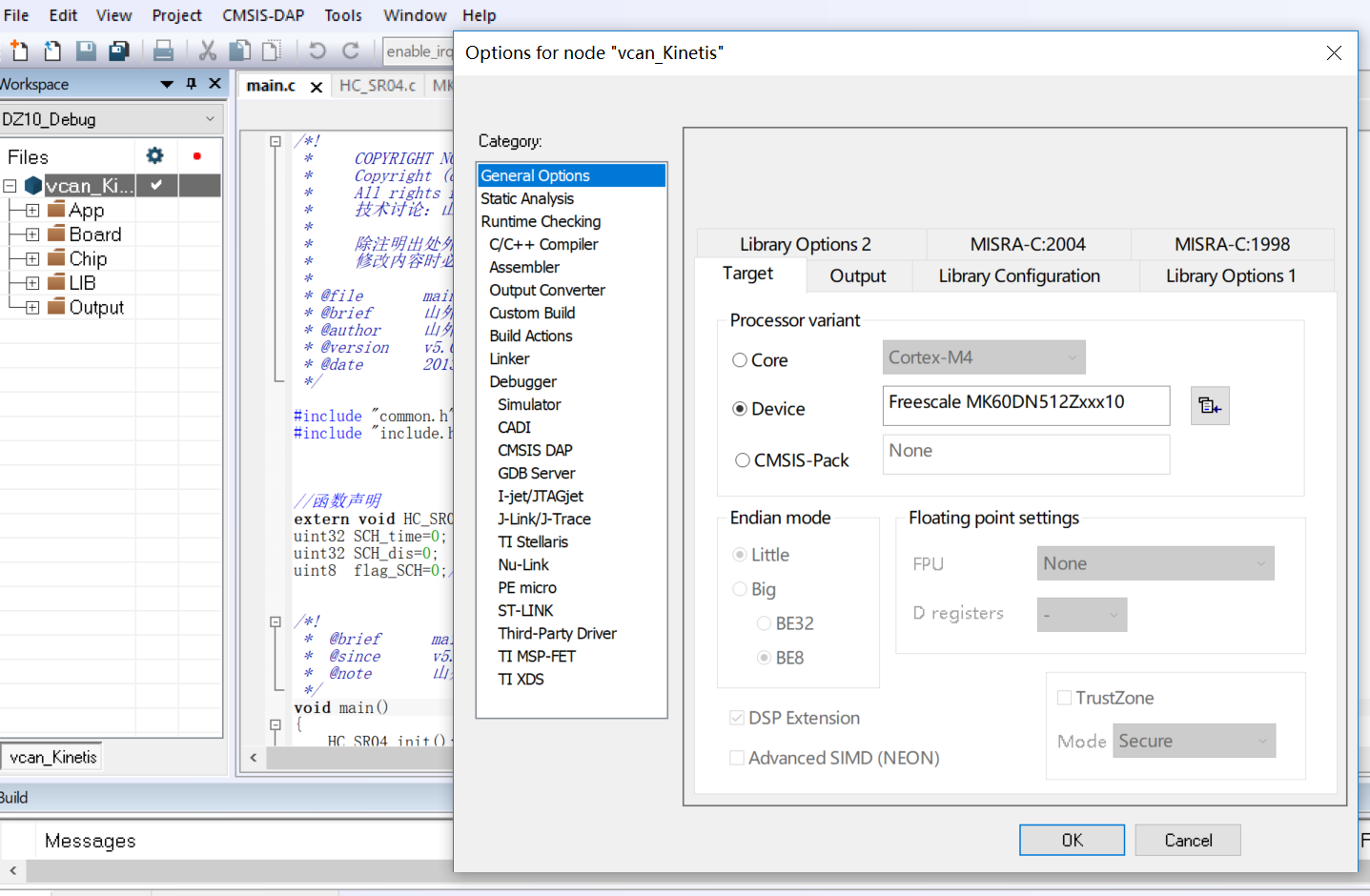The image size is (1370, 896).
Task: Select the C/C++ Compiler category
Action: (x=543, y=244)
